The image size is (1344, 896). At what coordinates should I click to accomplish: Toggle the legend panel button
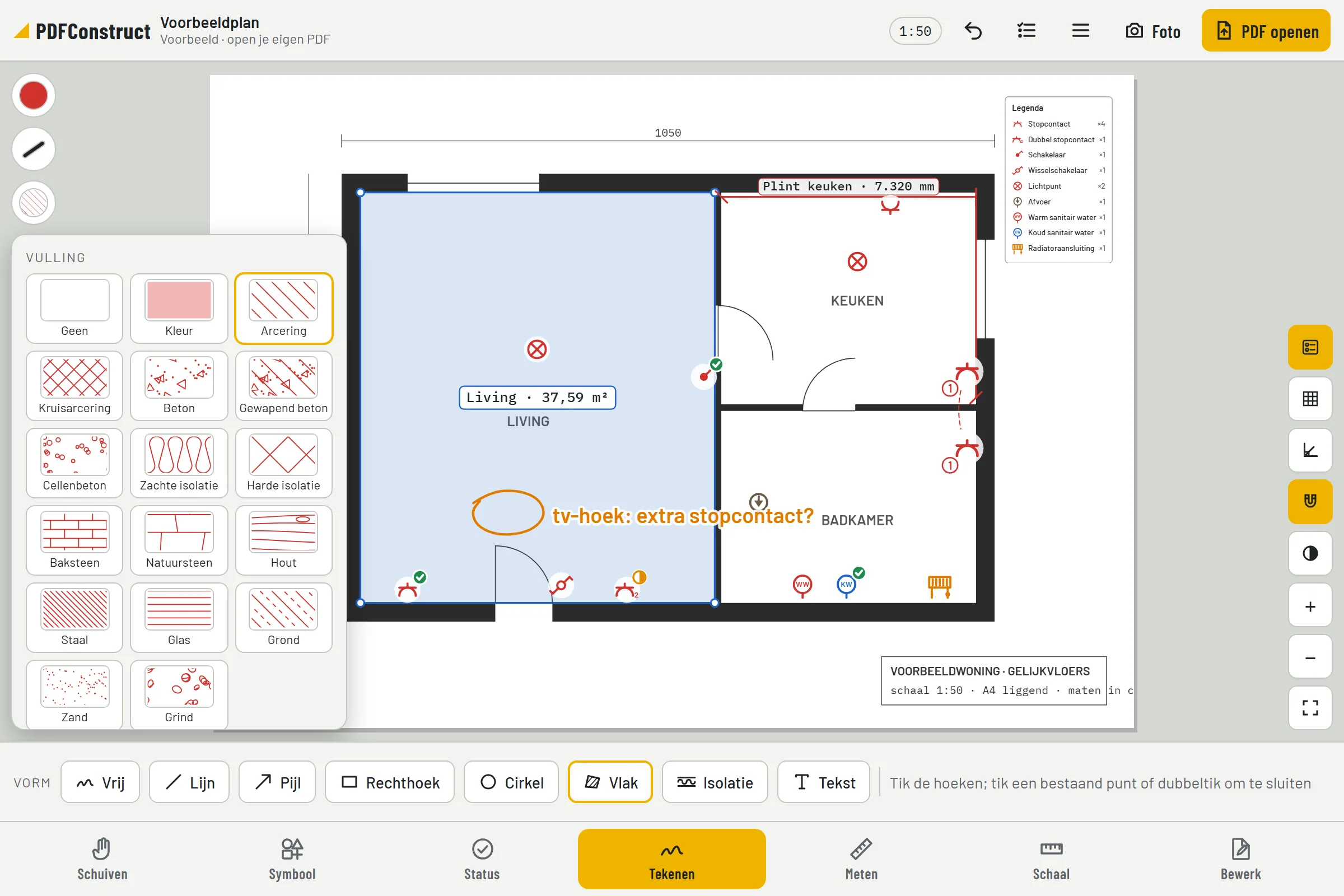(x=1310, y=347)
